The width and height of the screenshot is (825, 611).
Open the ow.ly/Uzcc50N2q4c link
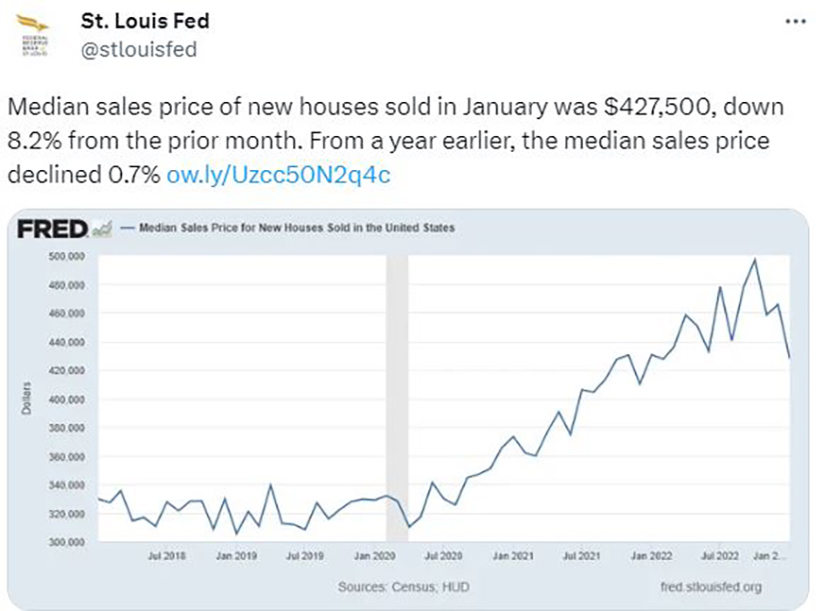tap(277, 173)
